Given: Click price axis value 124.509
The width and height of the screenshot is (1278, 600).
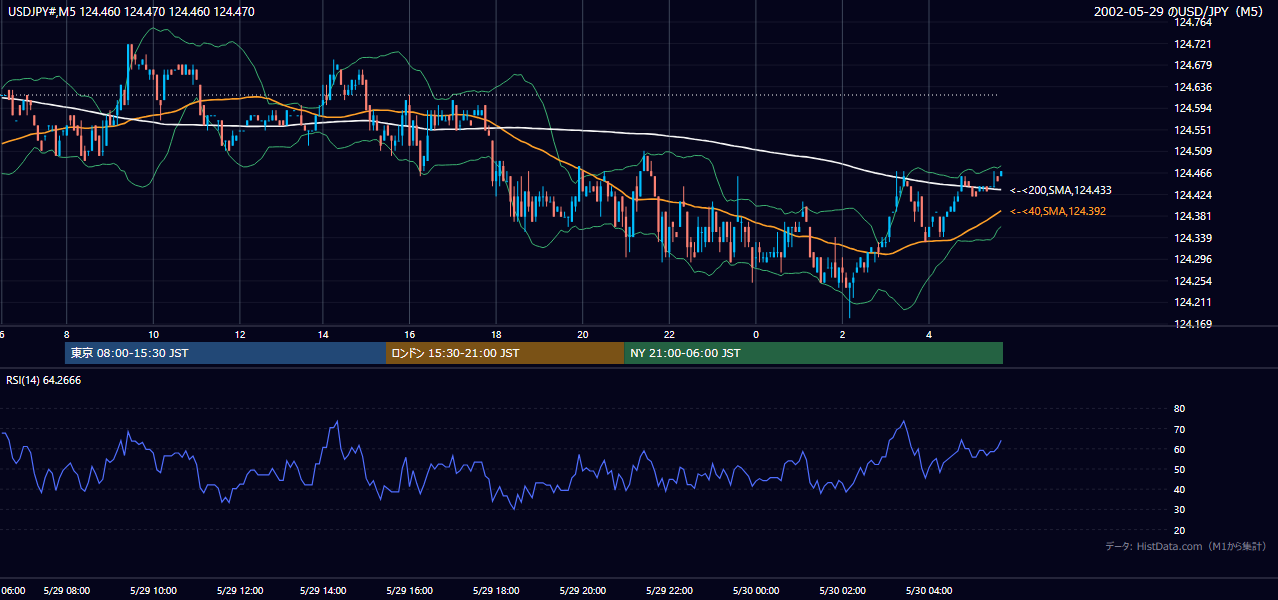Looking at the screenshot, I should pos(1192,152).
